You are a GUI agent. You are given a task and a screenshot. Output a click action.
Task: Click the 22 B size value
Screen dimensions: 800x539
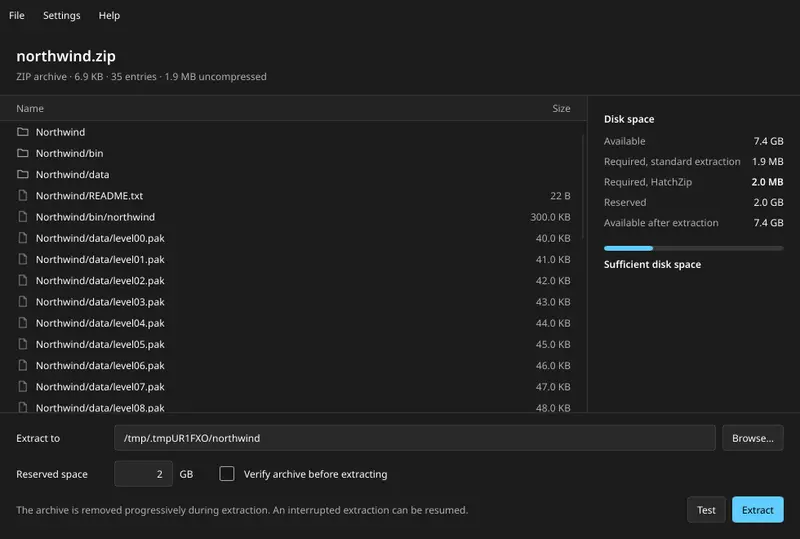560,195
